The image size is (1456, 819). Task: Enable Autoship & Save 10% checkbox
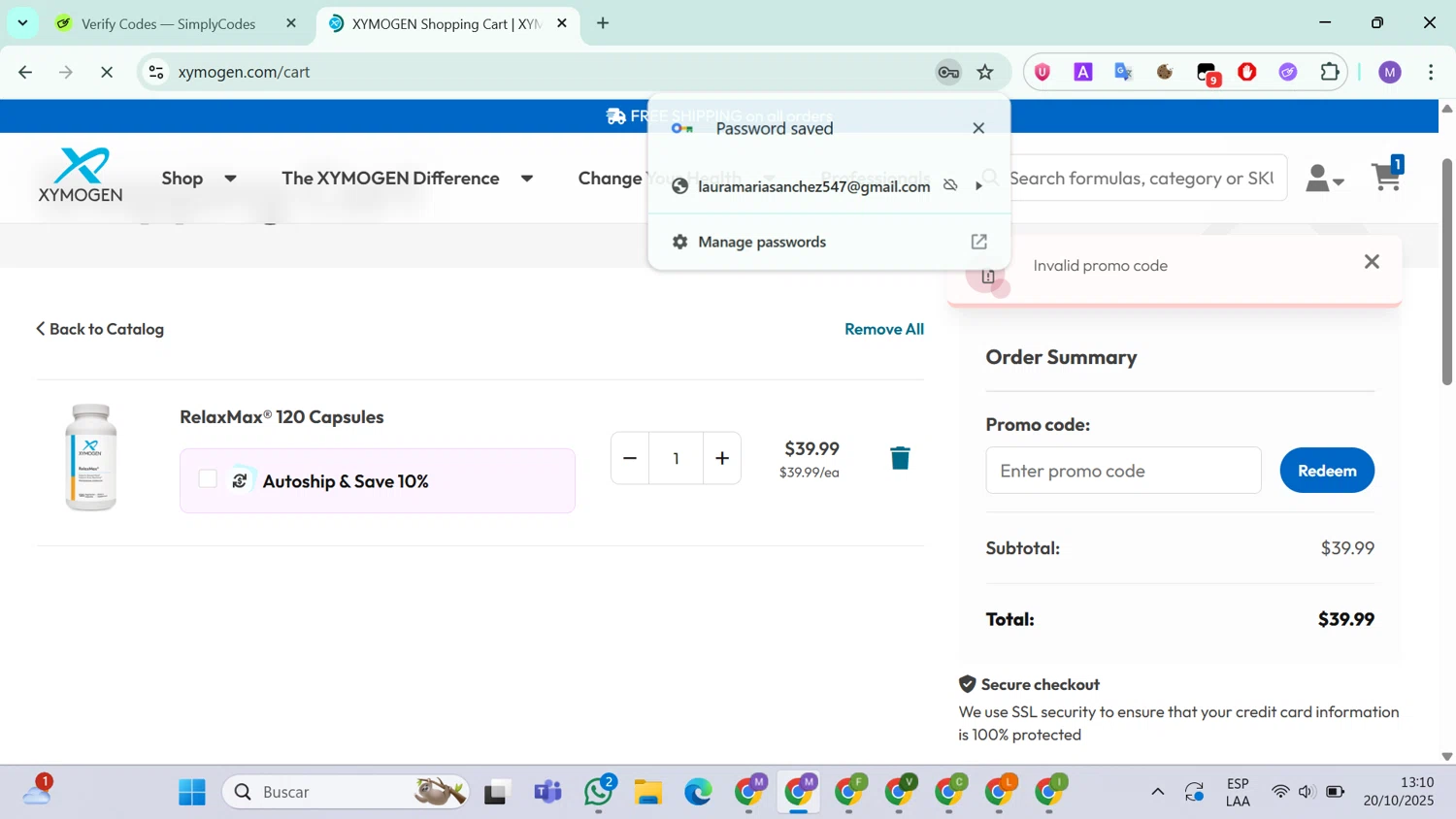pyautogui.click(x=208, y=479)
